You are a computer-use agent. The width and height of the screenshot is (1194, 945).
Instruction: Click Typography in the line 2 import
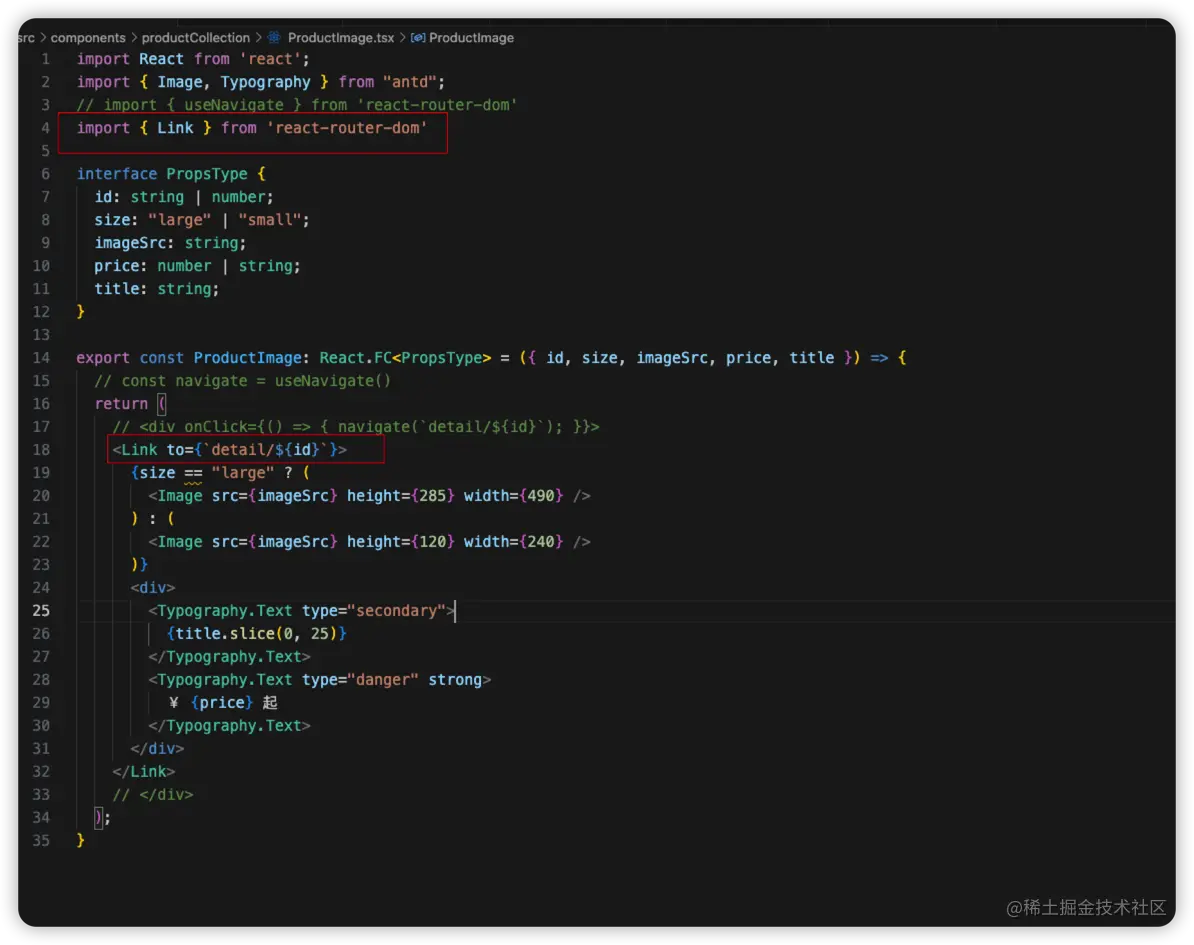265,81
